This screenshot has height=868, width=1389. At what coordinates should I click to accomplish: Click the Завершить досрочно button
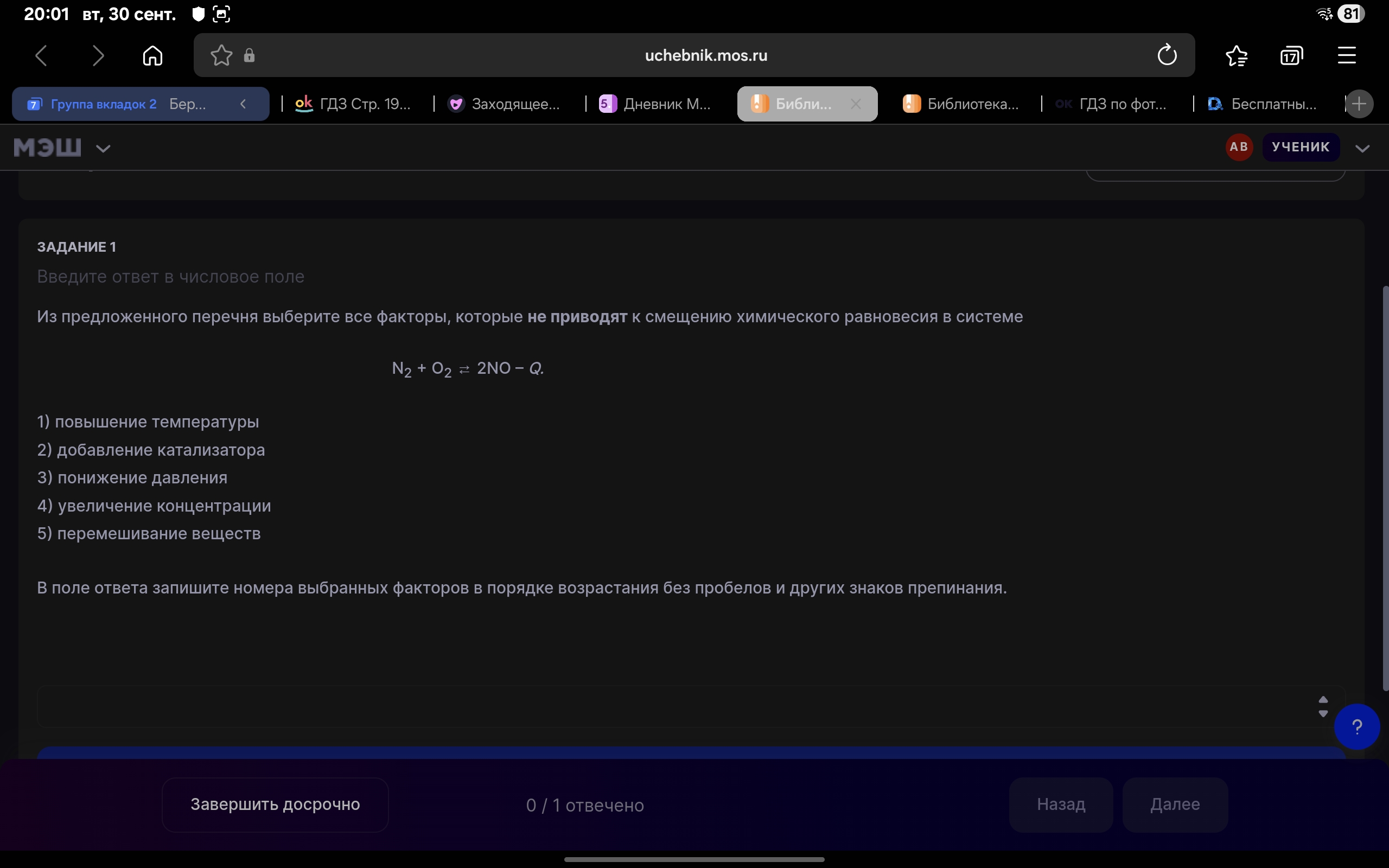275,805
